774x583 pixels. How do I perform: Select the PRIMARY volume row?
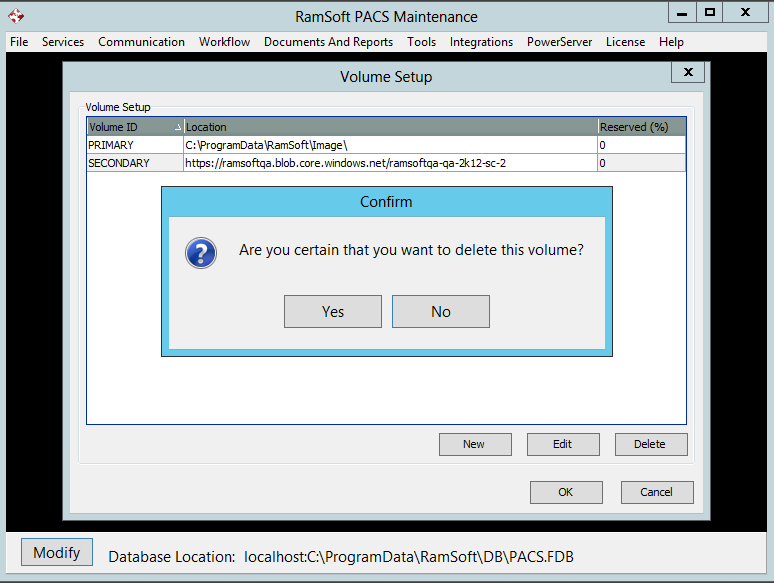pyautogui.click(x=134, y=145)
